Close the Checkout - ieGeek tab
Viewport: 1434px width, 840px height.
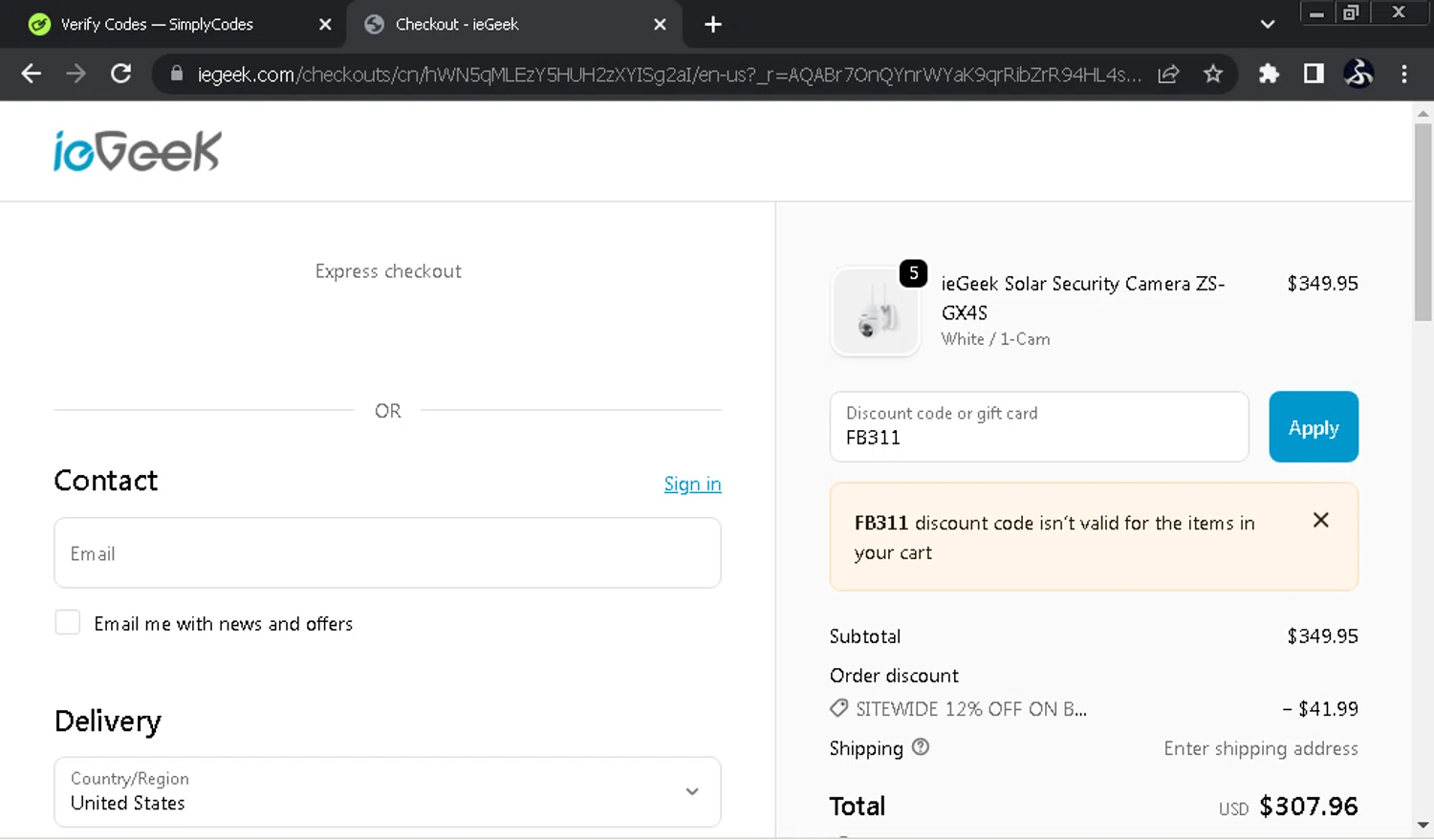point(660,25)
